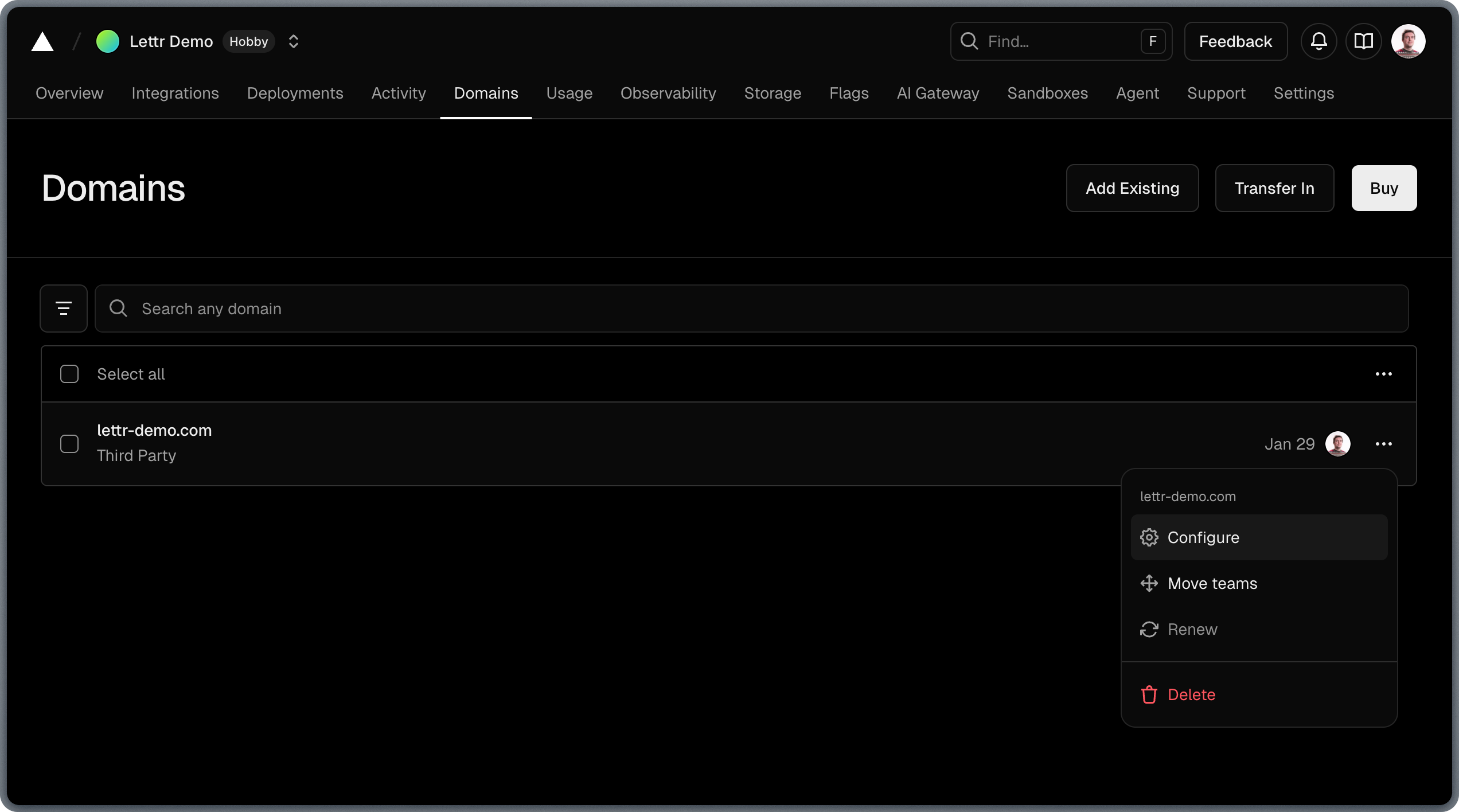Click the magnifier icon in the Find bar

(x=969, y=41)
